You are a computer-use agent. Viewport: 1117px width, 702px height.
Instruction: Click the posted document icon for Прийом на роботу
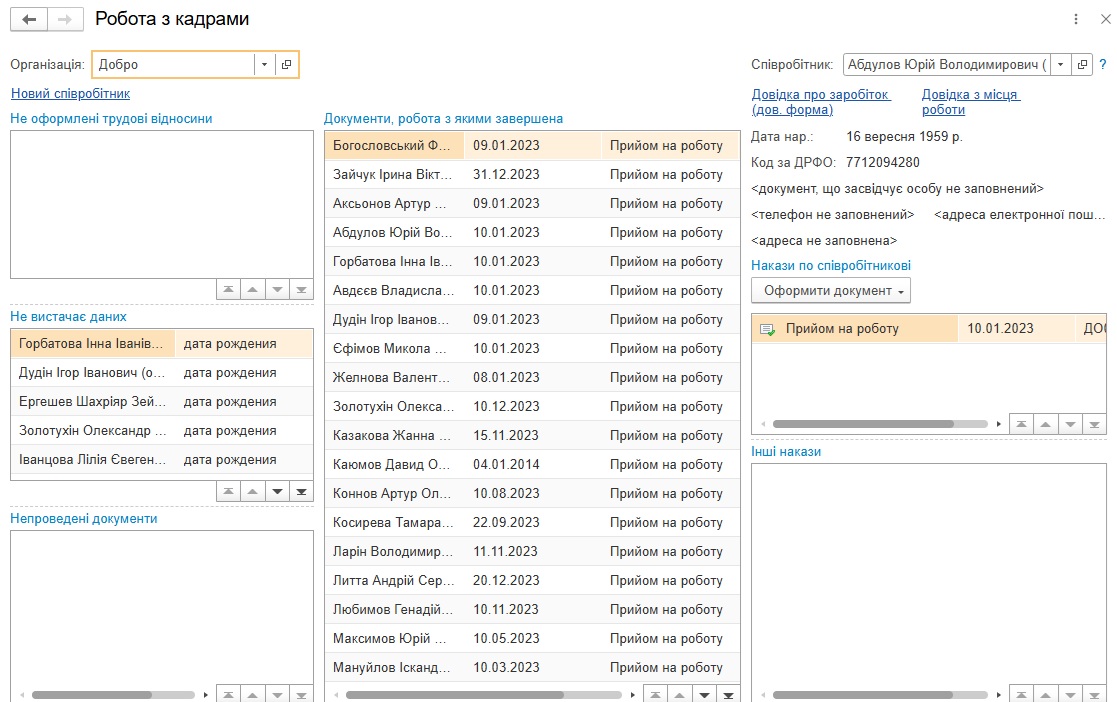[768, 329]
